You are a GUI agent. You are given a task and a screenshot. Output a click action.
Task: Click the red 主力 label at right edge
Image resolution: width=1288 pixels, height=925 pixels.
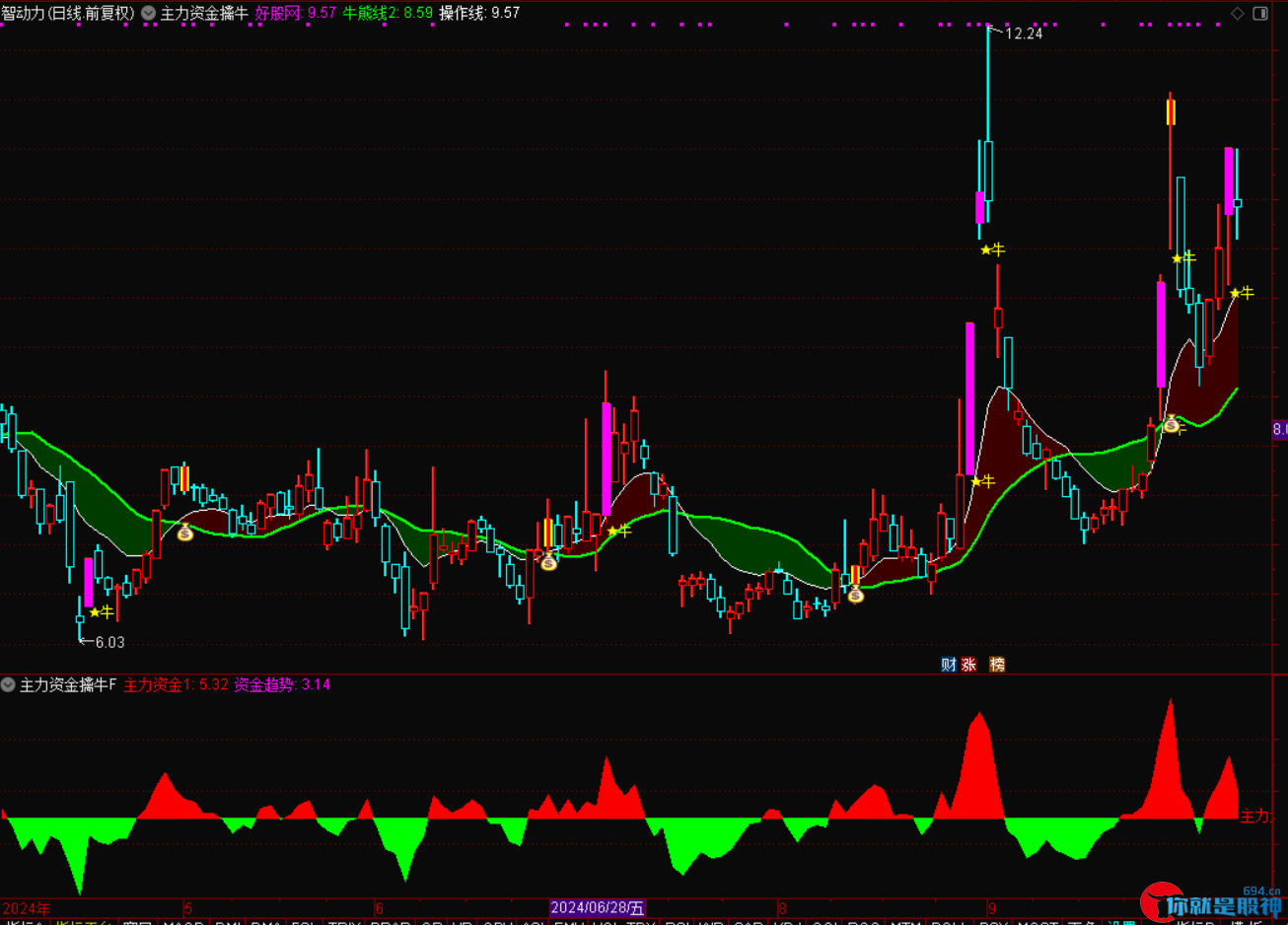tap(1255, 817)
